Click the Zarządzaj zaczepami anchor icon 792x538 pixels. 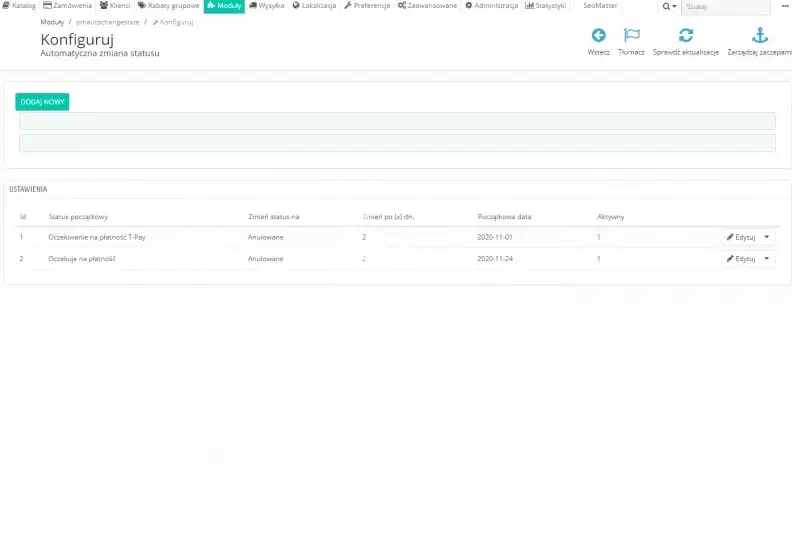[x=760, y=36]
